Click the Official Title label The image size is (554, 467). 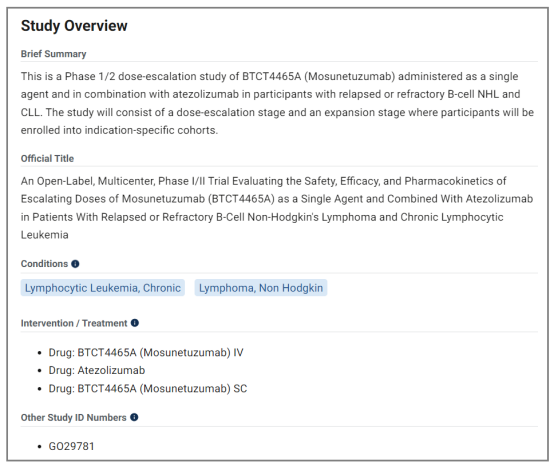(x=47, y=158)
